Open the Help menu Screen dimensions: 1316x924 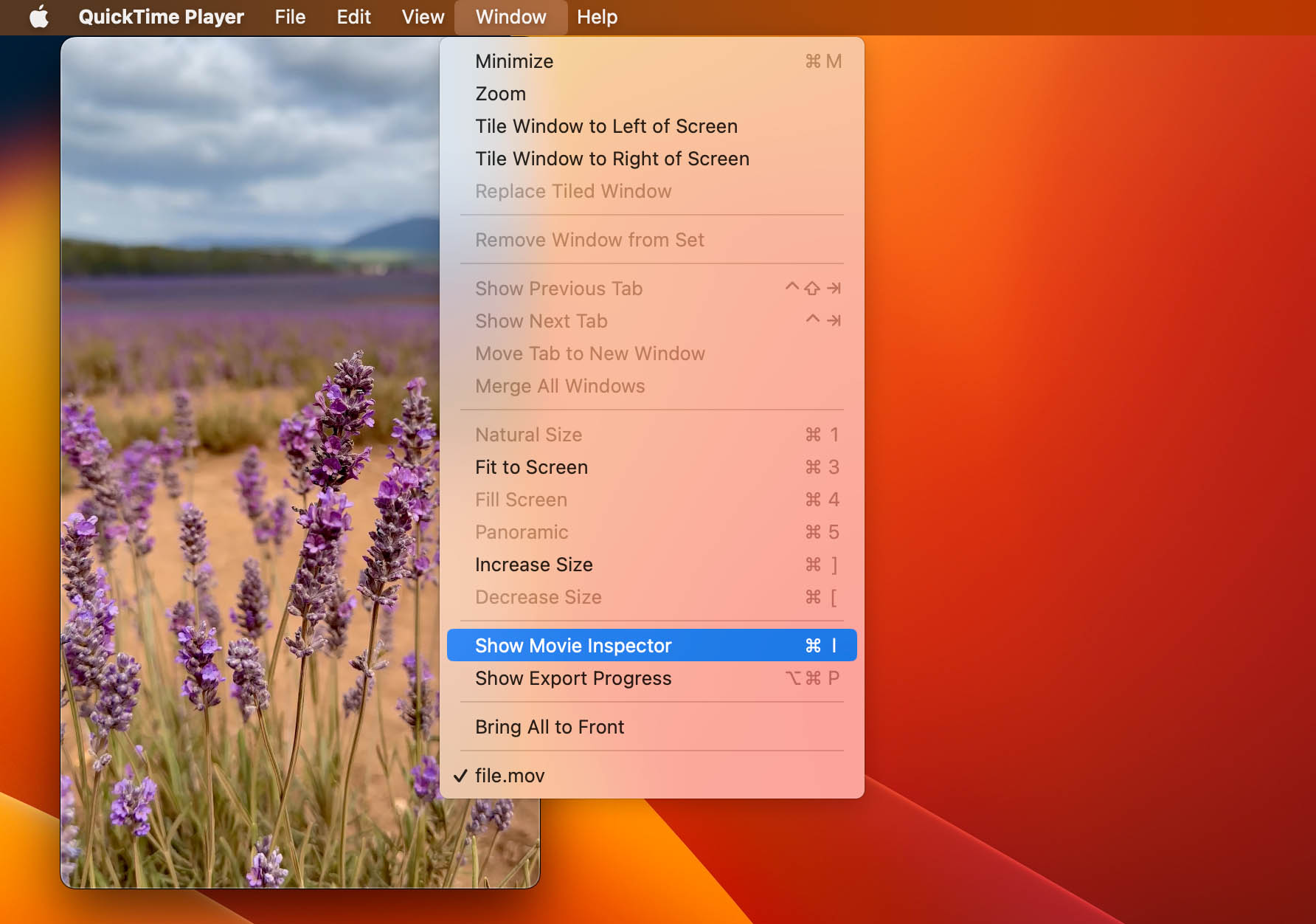click(x=597, y=16)
